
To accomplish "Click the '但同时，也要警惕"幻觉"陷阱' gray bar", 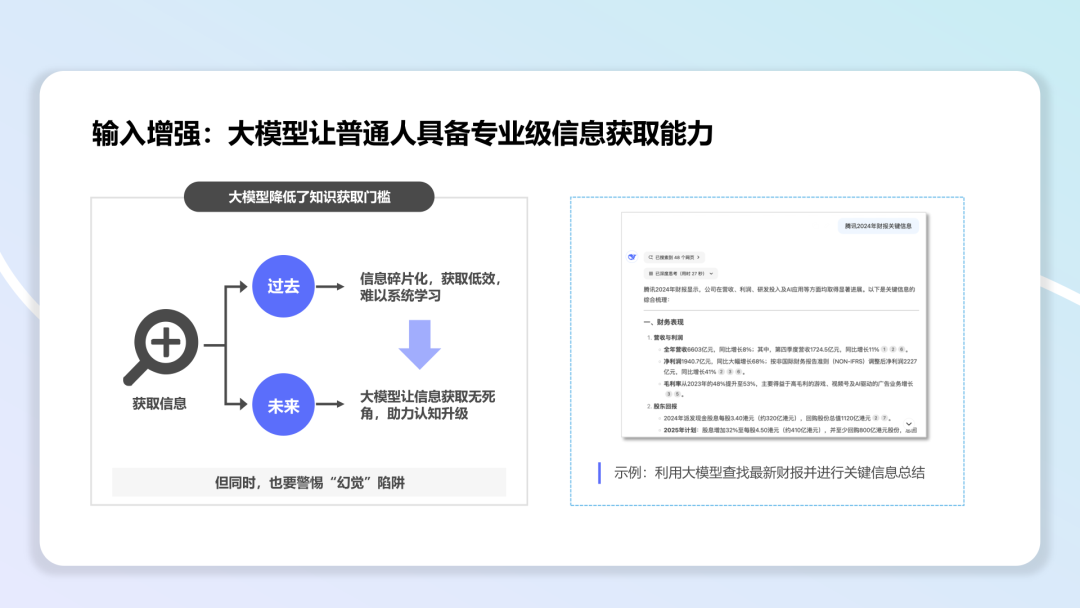I will (x=309, y=482).
